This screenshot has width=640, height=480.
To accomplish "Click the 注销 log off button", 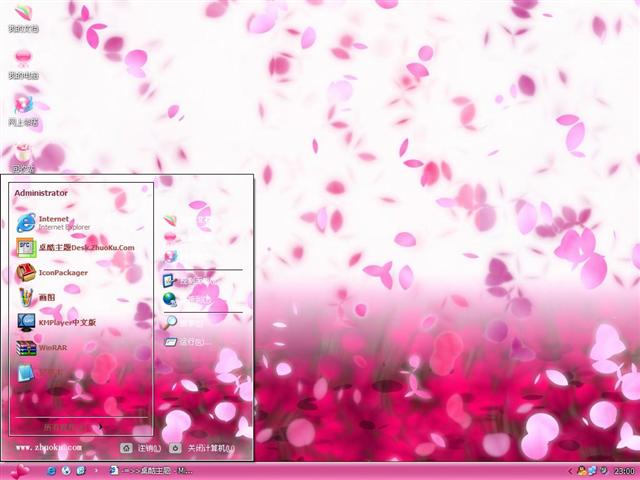I will tap(141, 448).
